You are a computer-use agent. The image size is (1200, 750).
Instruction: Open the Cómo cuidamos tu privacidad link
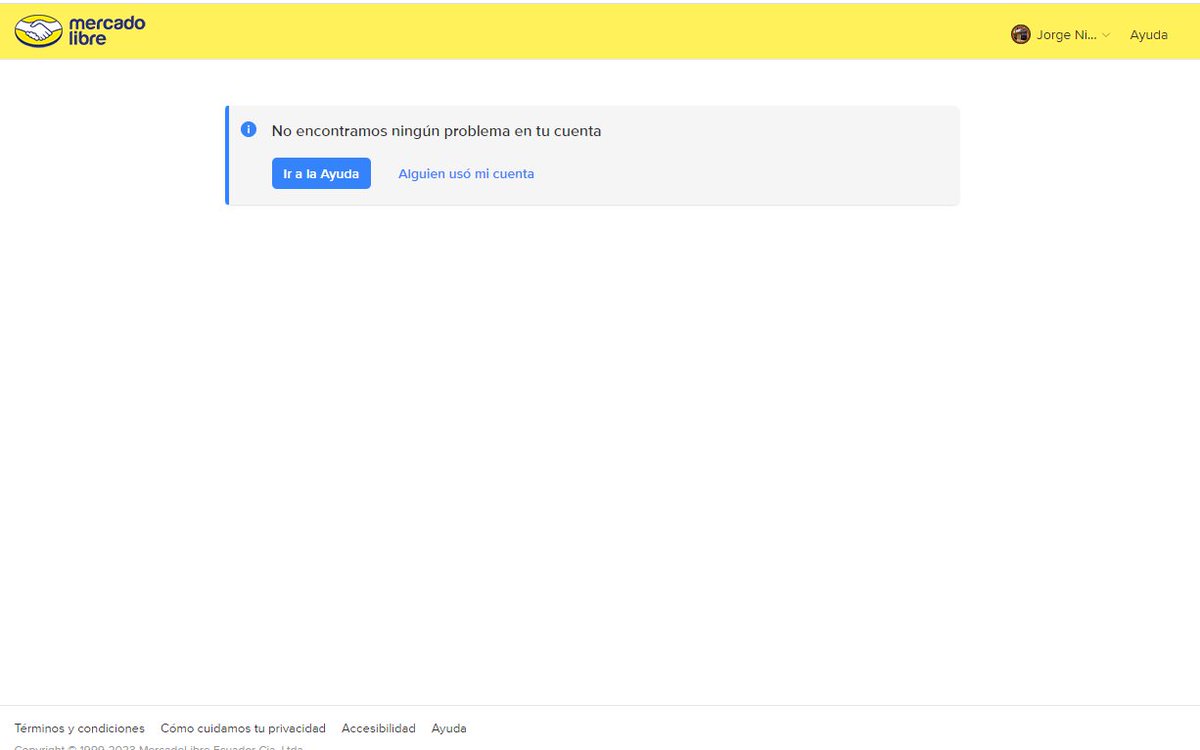point(243,728)
